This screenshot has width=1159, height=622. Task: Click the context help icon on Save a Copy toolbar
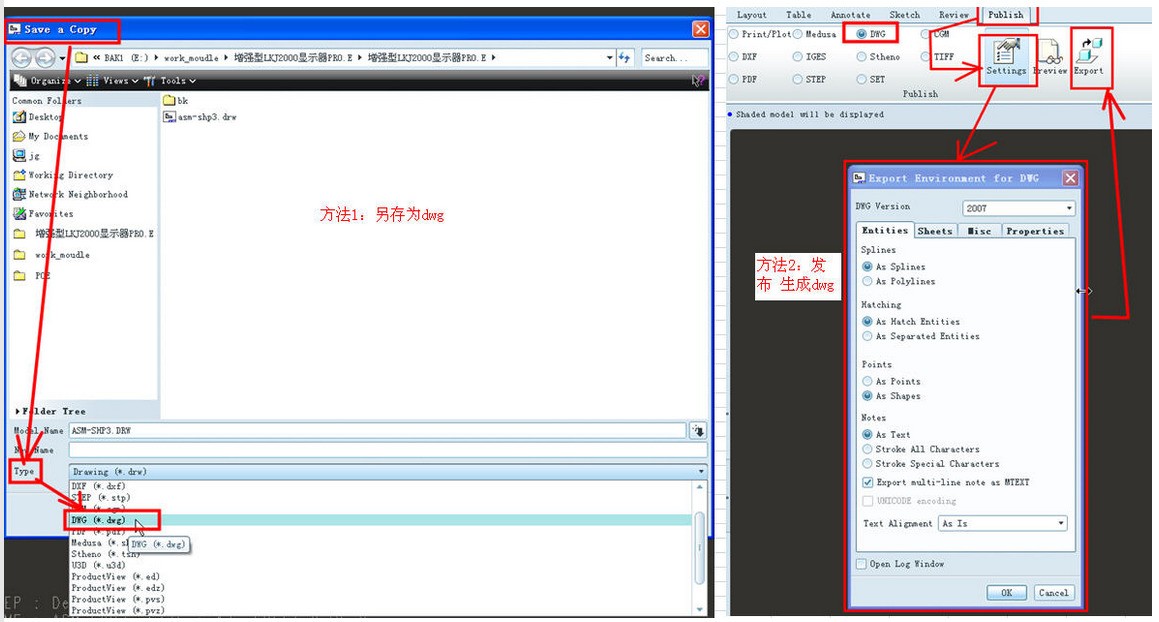pos(697,81)
